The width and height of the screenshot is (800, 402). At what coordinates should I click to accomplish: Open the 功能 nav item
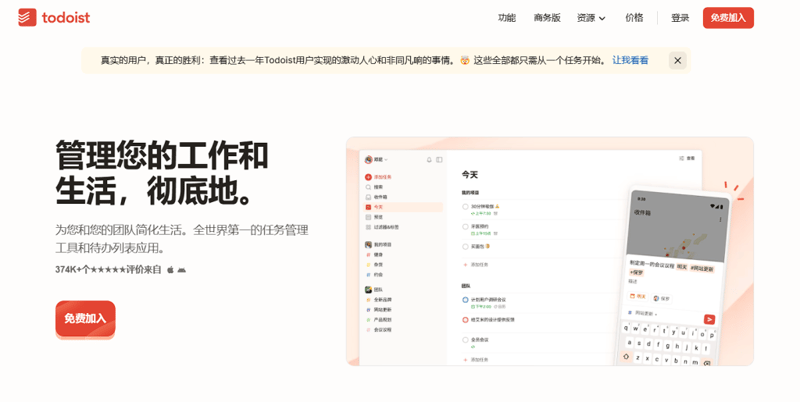coord(507,18)
